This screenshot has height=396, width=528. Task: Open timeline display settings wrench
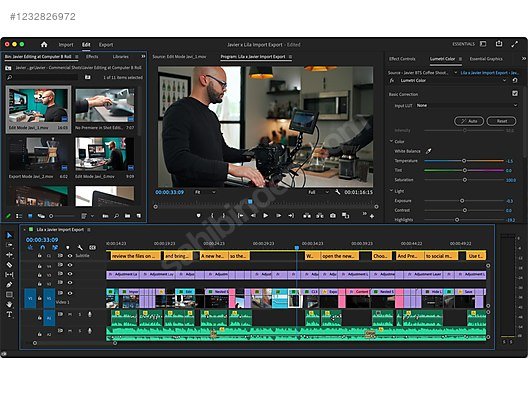80,248
